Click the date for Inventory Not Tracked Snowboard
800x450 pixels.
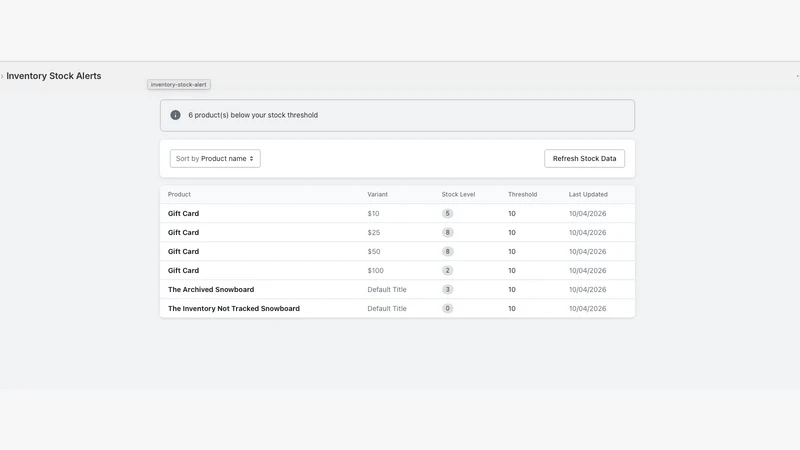588,309
